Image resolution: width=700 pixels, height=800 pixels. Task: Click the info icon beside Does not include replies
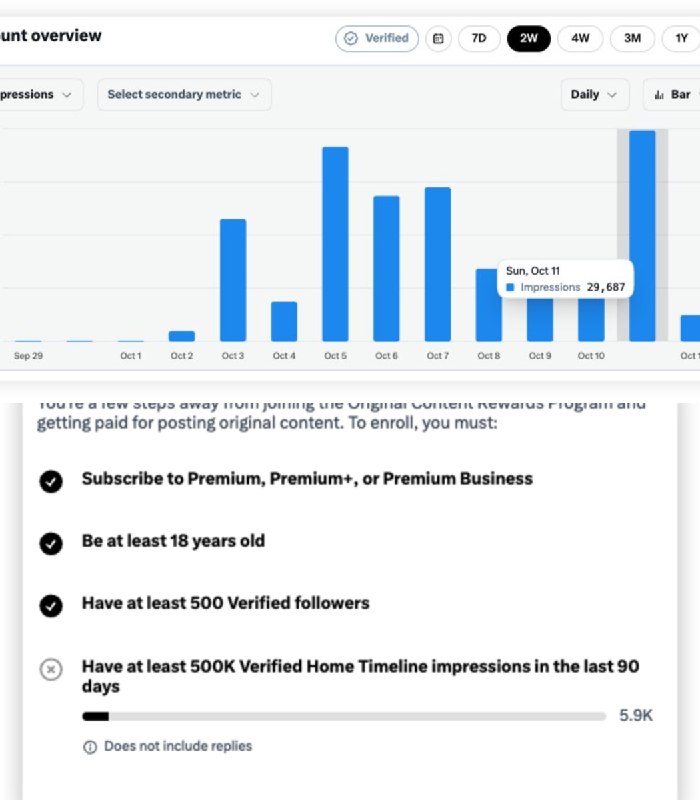click(90, 747)
